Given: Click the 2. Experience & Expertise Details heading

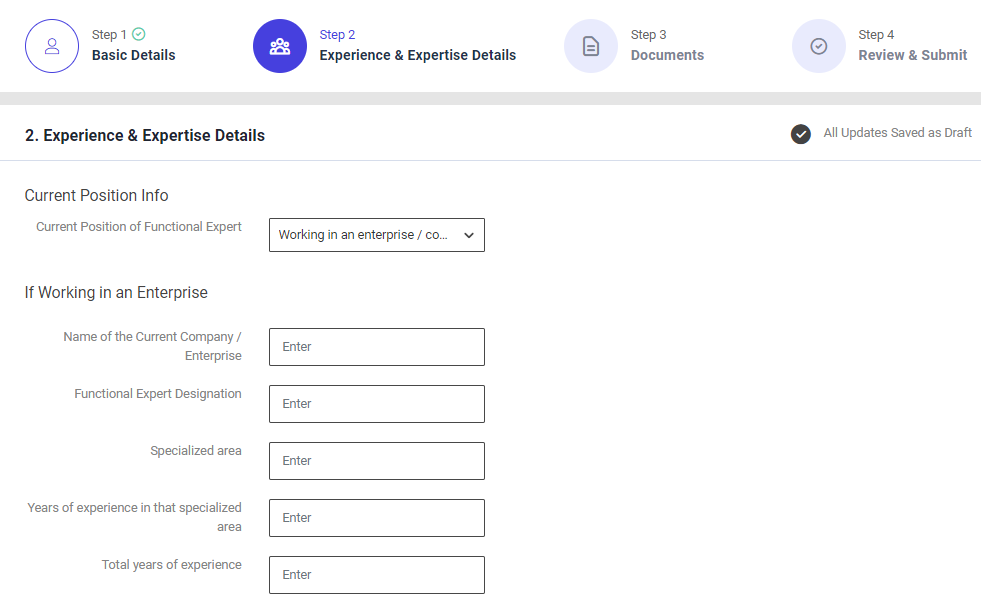Looking at the screenshot, I should [x=145, y=135].
